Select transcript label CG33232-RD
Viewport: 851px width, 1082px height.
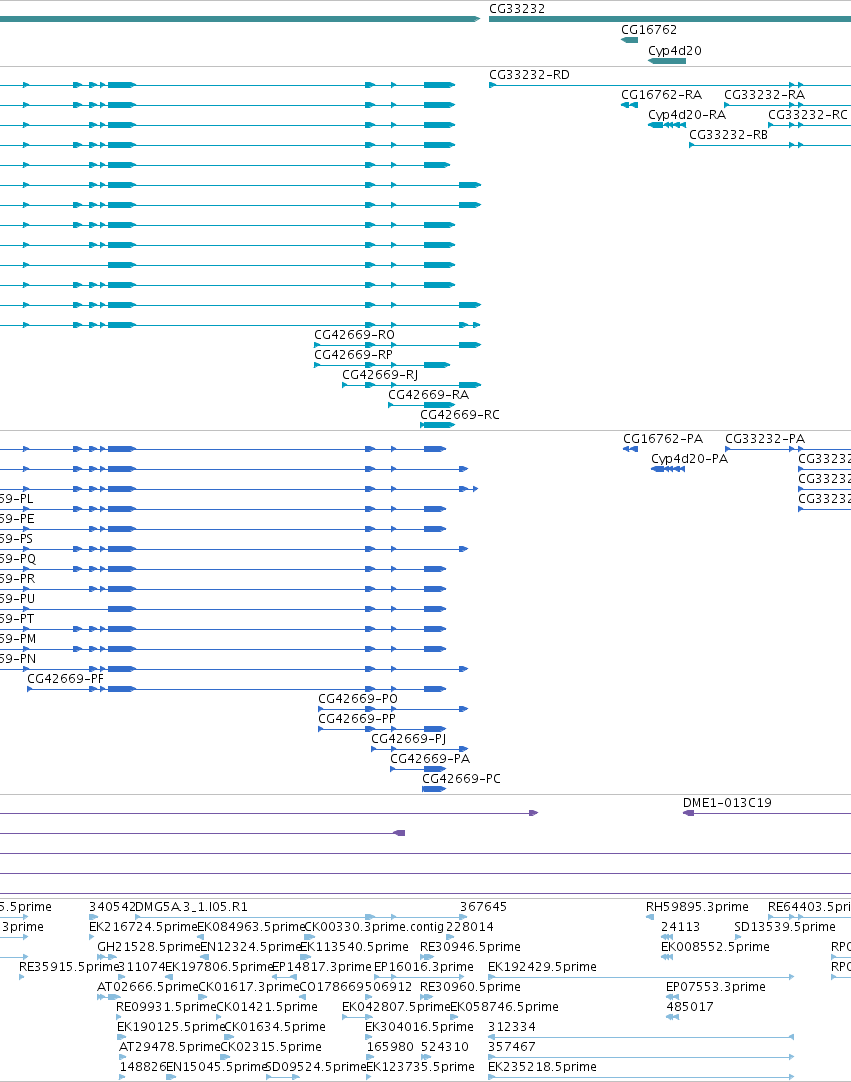click(x=529, y=75)
